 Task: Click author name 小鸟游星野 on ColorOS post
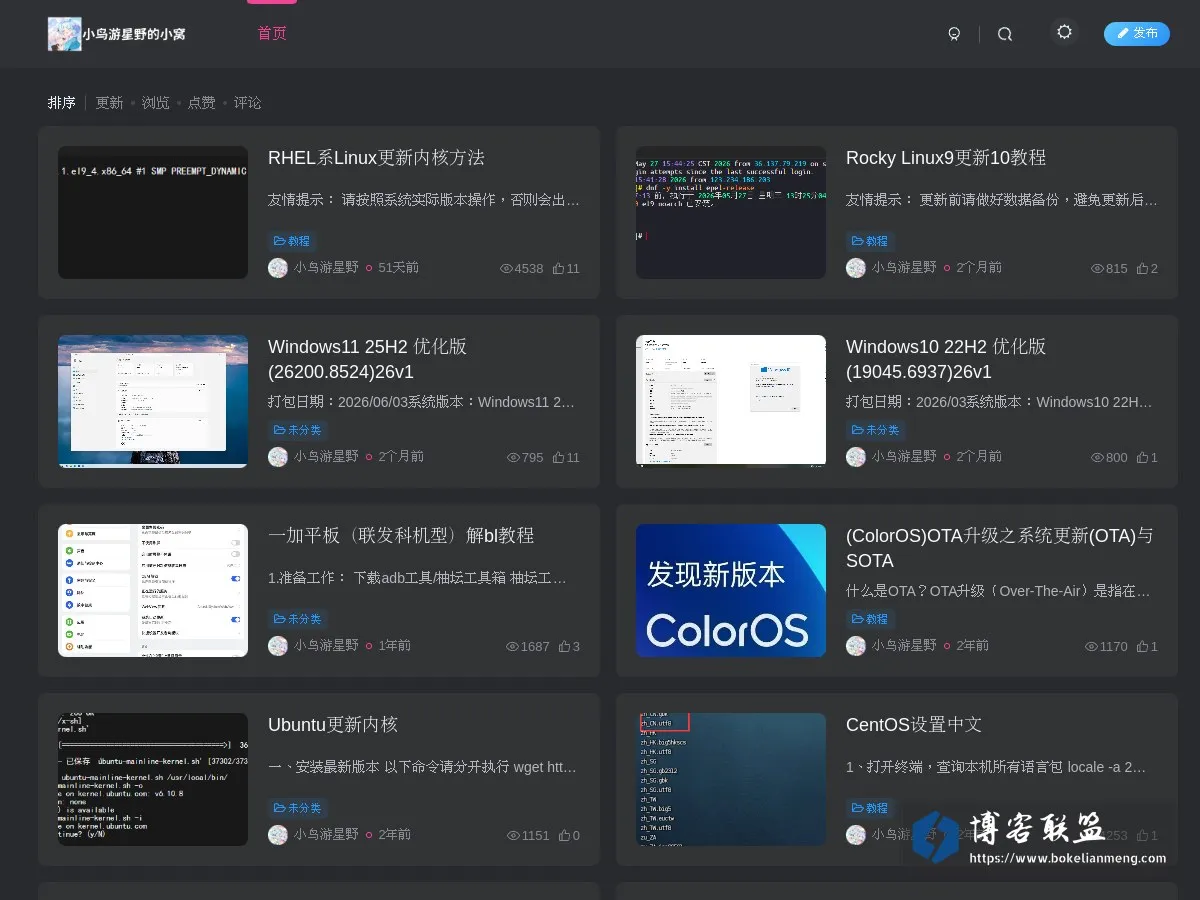[x=904, y=646]
